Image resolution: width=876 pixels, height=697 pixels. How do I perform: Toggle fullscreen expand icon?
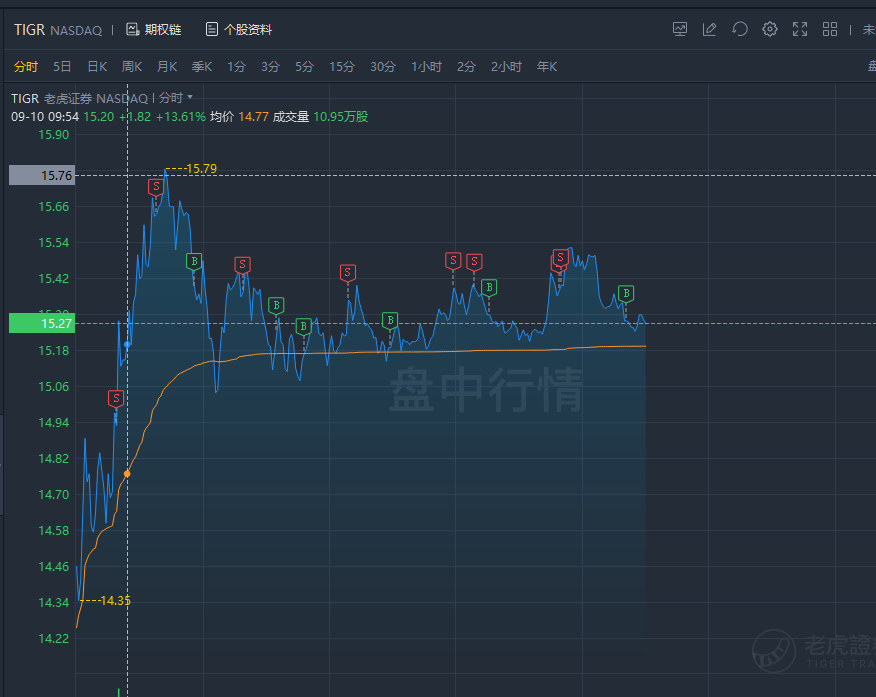[800, 29]
